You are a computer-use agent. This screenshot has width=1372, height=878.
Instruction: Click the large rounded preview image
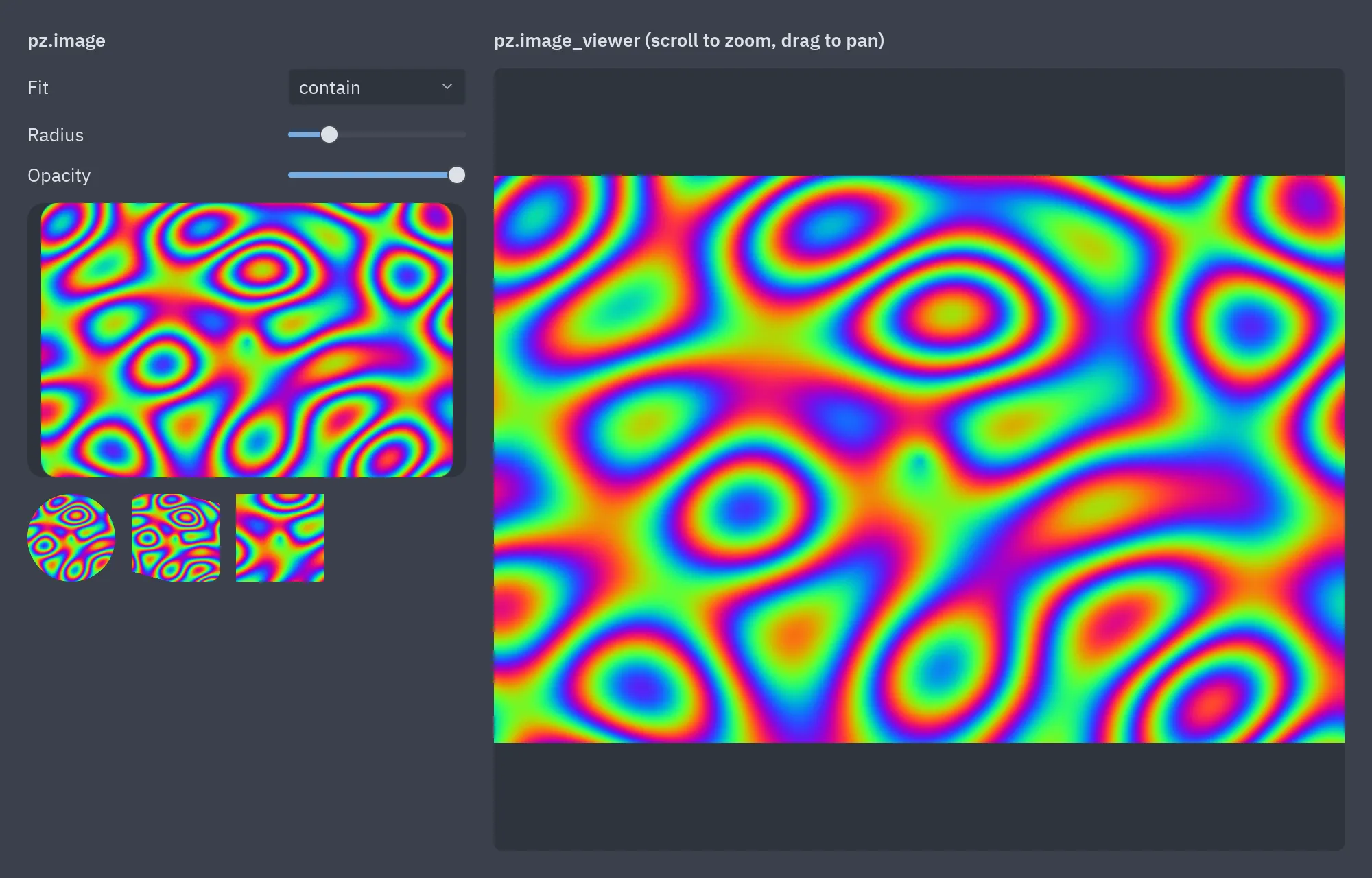247,340
